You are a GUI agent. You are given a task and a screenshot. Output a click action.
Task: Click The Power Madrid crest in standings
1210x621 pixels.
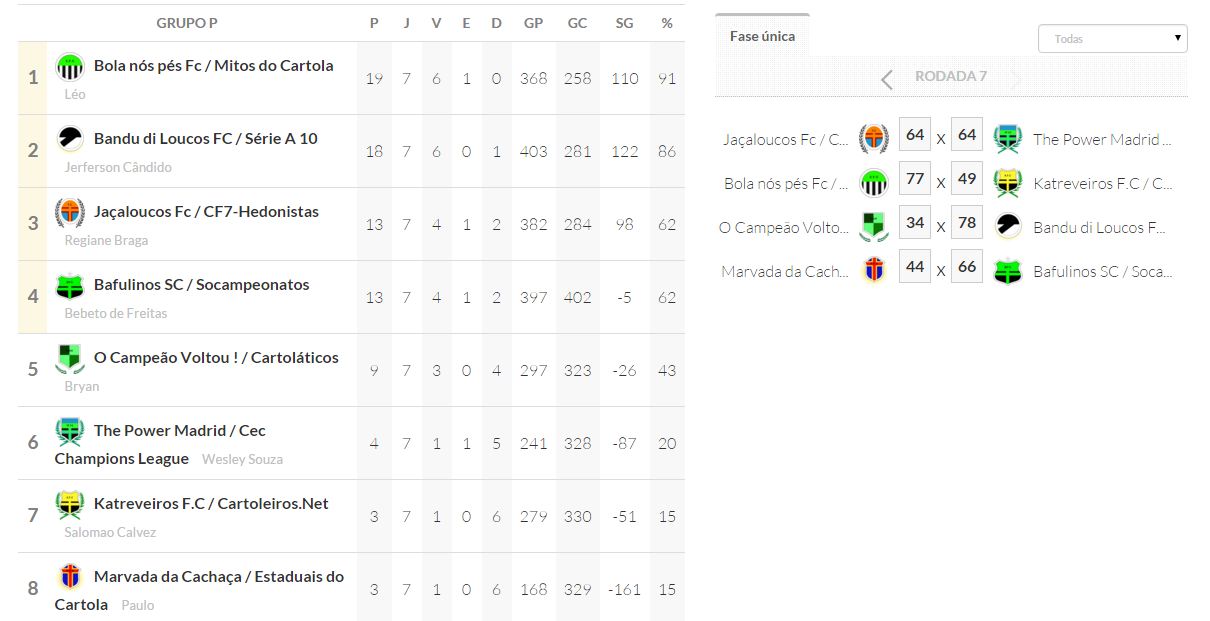(x=70, y=431)
